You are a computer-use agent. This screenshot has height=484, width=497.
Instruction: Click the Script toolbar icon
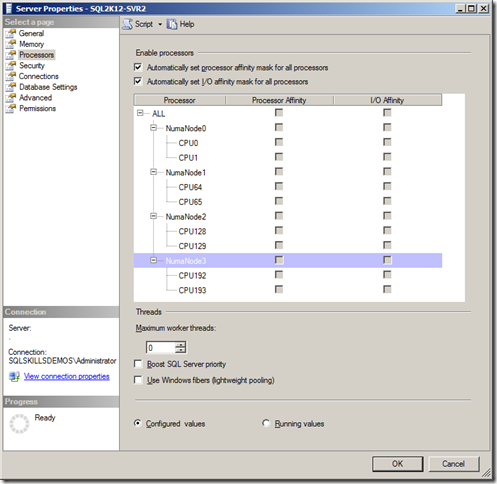pos(127,24)
